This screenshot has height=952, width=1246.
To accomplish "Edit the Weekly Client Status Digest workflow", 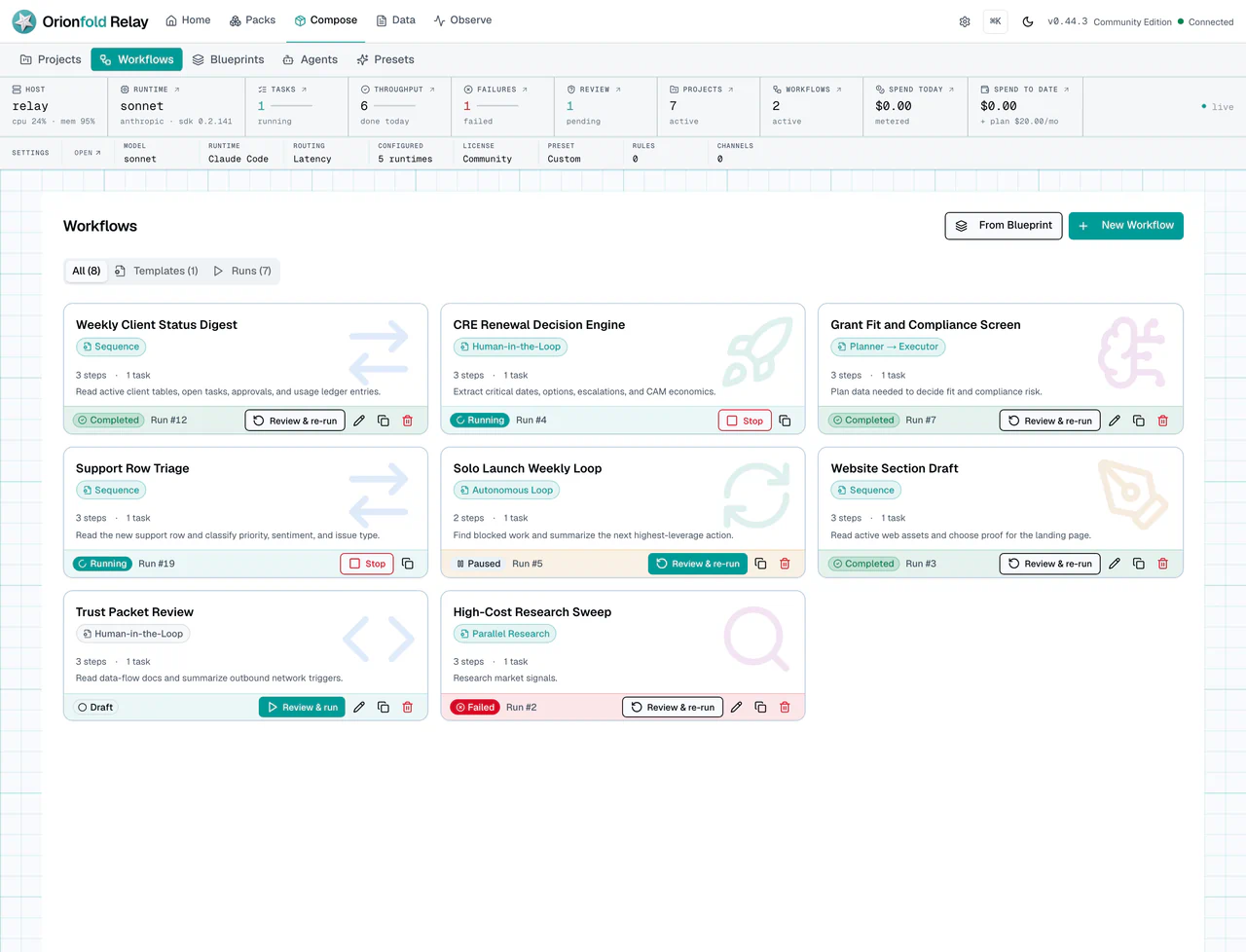I will pyautogui.click(x=359, y=421).
